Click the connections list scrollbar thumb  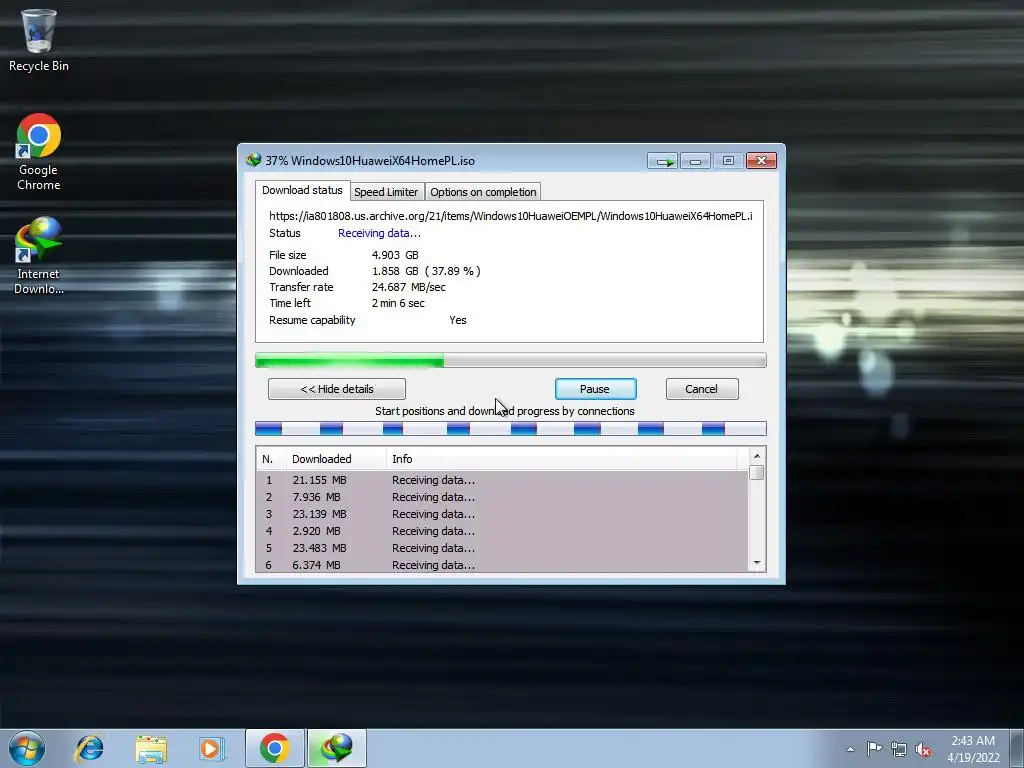point(757,472)
